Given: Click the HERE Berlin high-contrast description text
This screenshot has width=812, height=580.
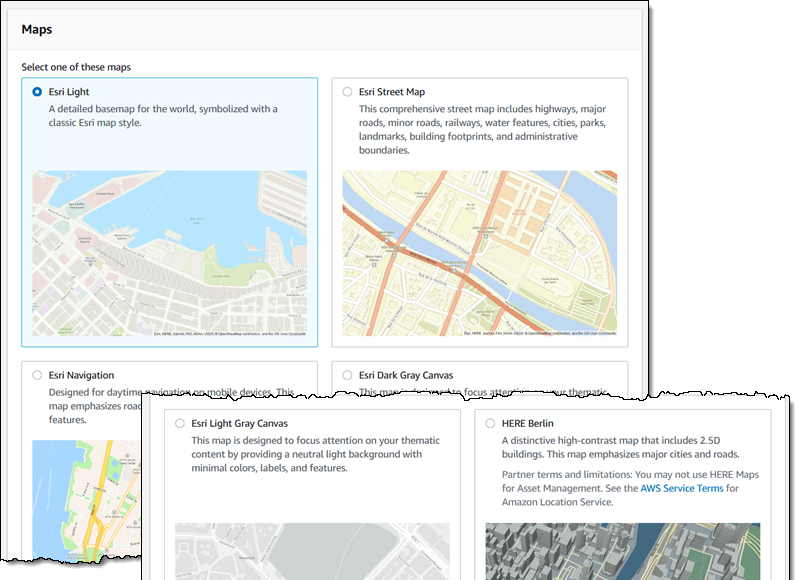Looking at the screenshot, I should pyautogui.click(x=620, y=447).
